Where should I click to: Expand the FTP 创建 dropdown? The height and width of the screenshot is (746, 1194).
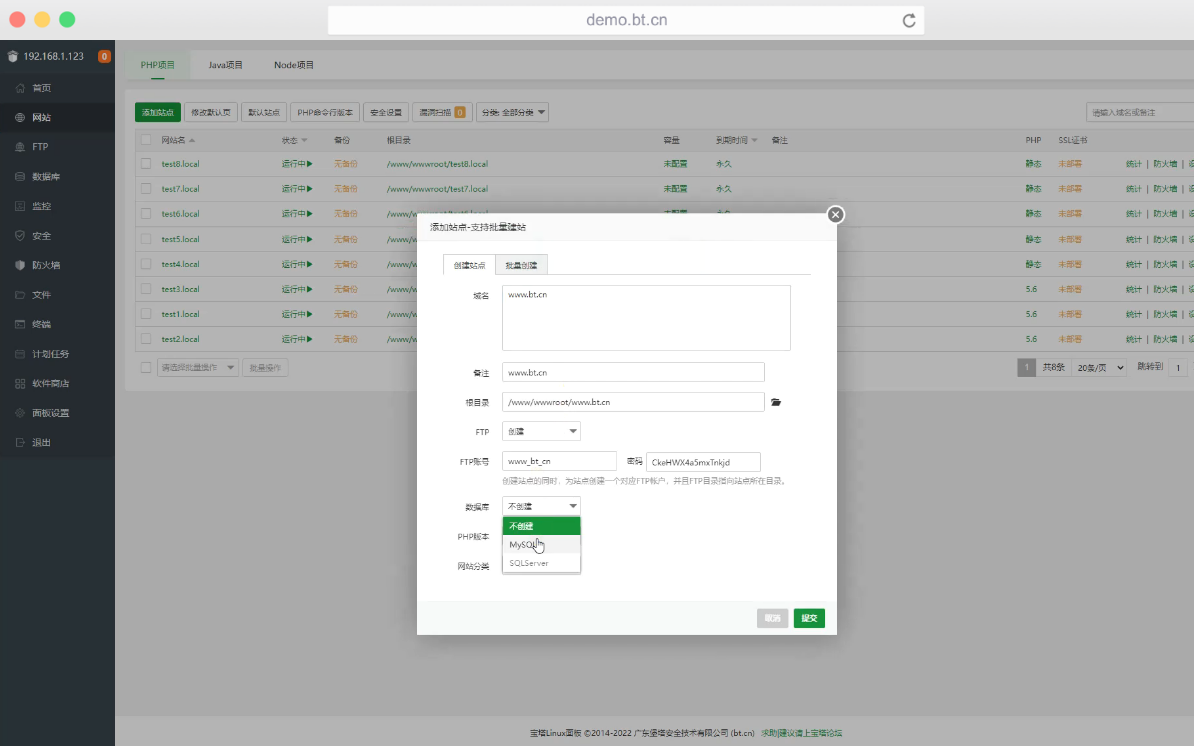(x=541, y=431)
